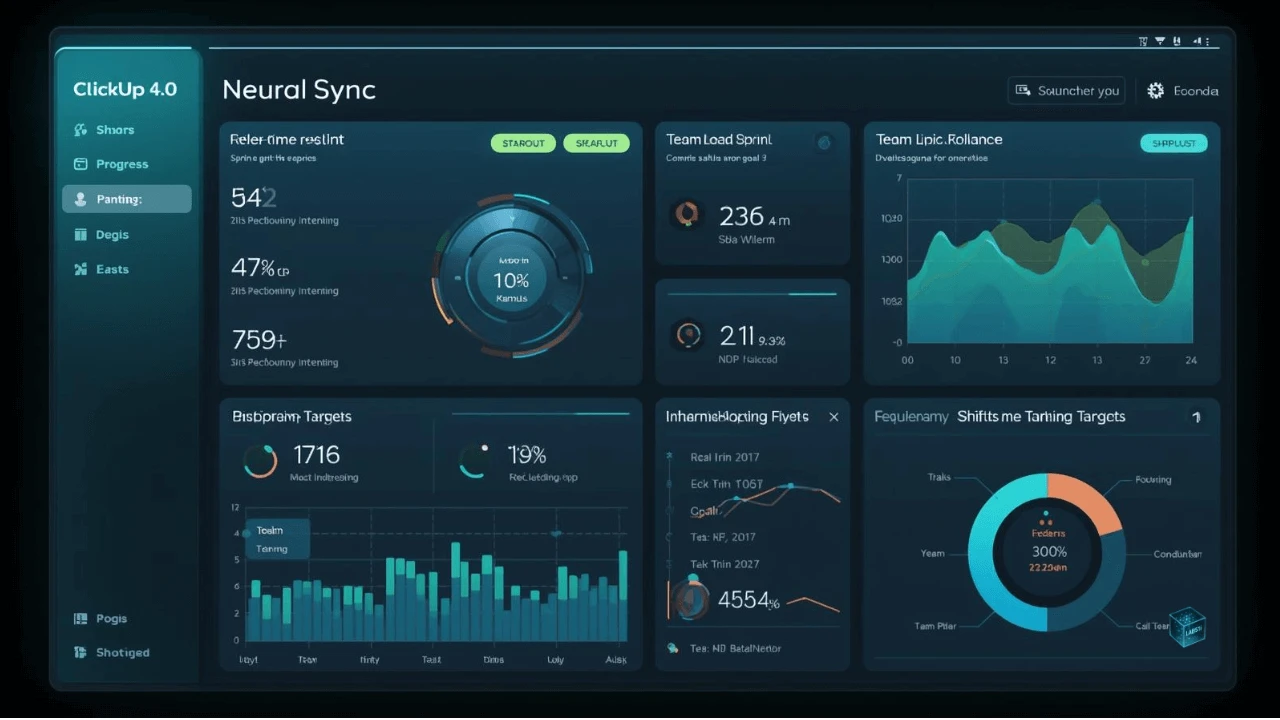Click the 10% circular gauge dial
The image size is (1280, 720).
point(511,276)
